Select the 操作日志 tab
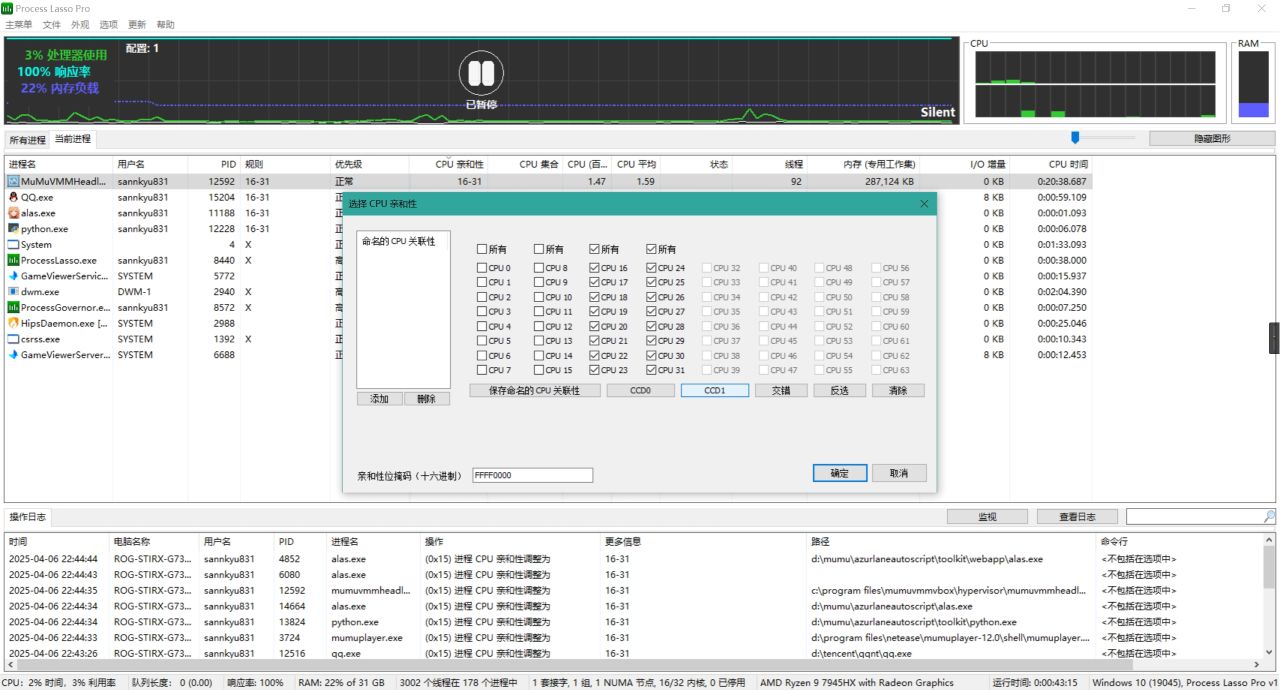 27,517
